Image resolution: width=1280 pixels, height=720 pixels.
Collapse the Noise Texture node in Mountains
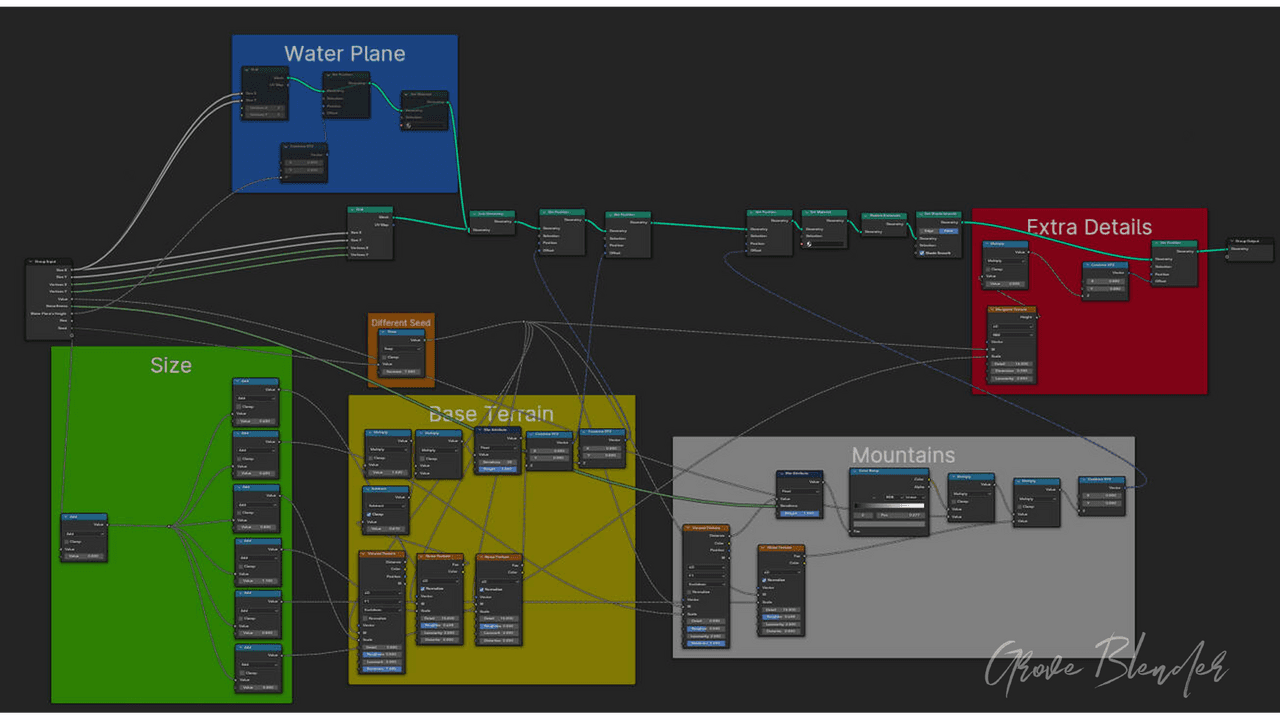(x=763, y=547)
